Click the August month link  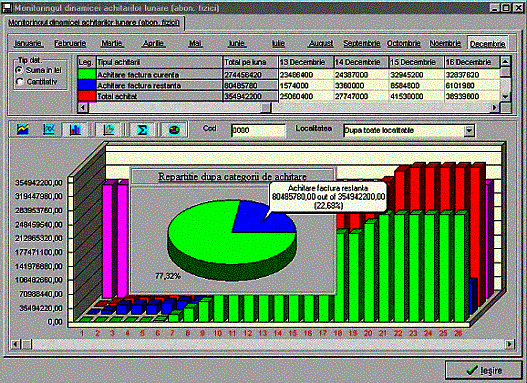[321, 43]
